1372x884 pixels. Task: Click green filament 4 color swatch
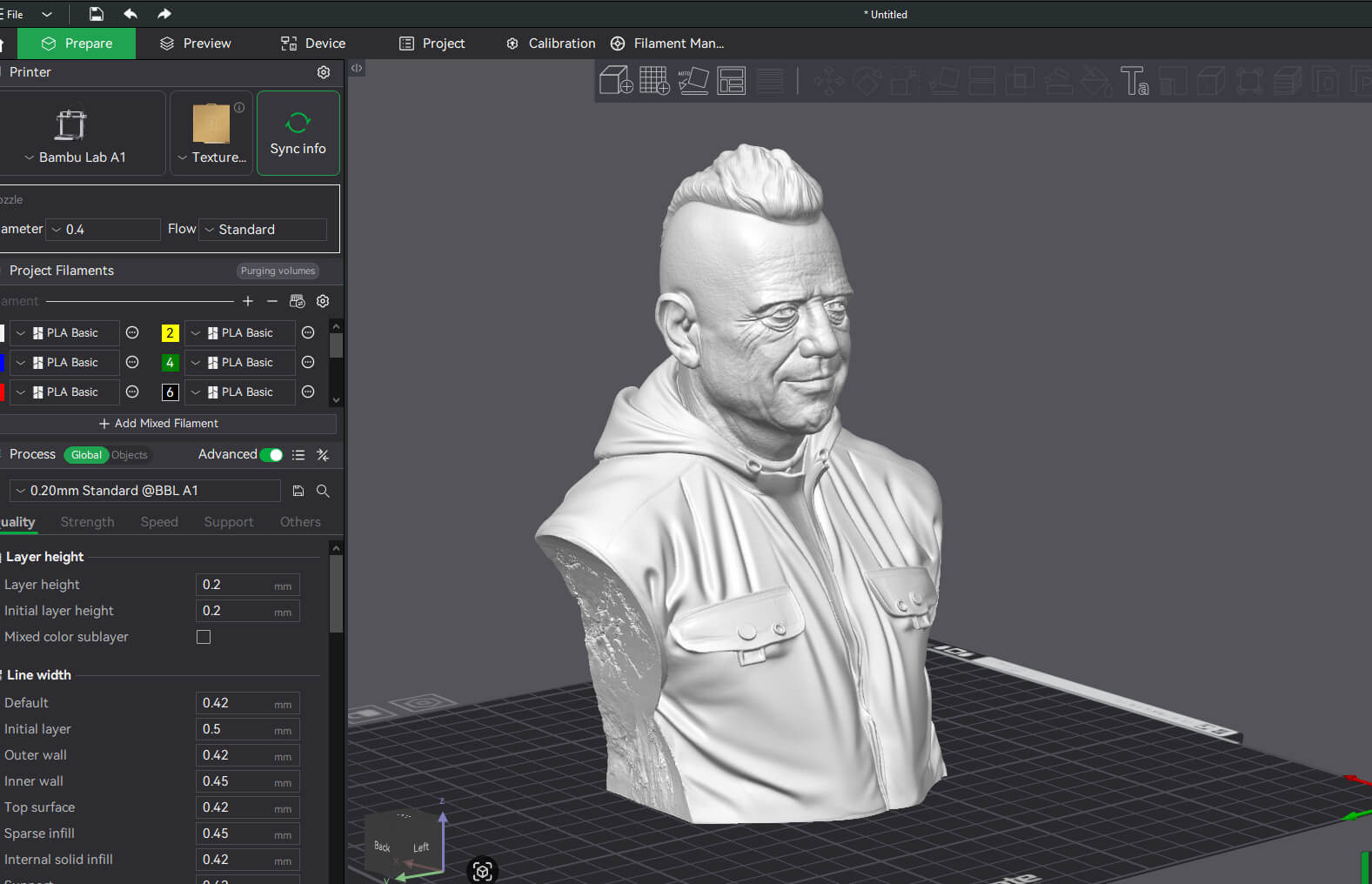point(171,363)
